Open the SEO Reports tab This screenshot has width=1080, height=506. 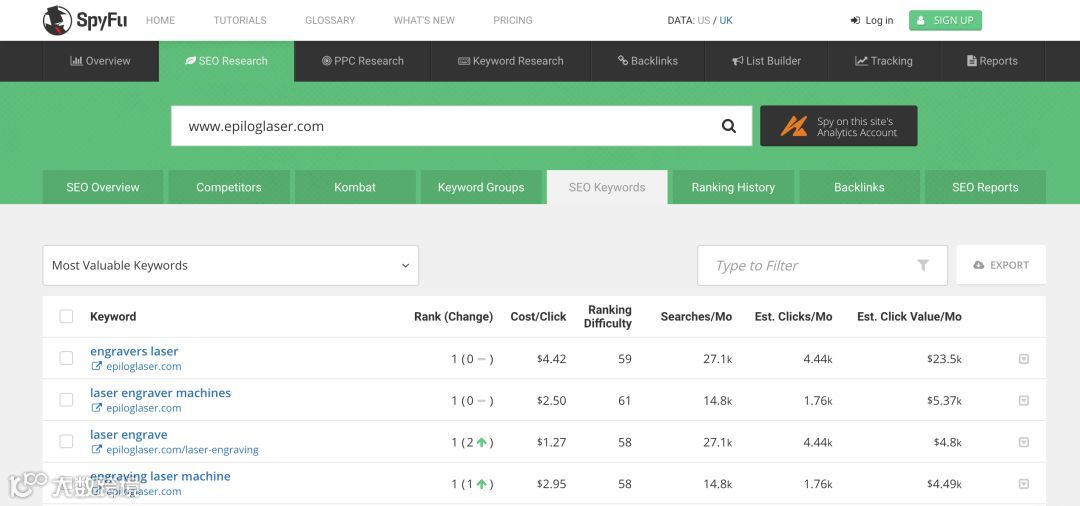985,187
